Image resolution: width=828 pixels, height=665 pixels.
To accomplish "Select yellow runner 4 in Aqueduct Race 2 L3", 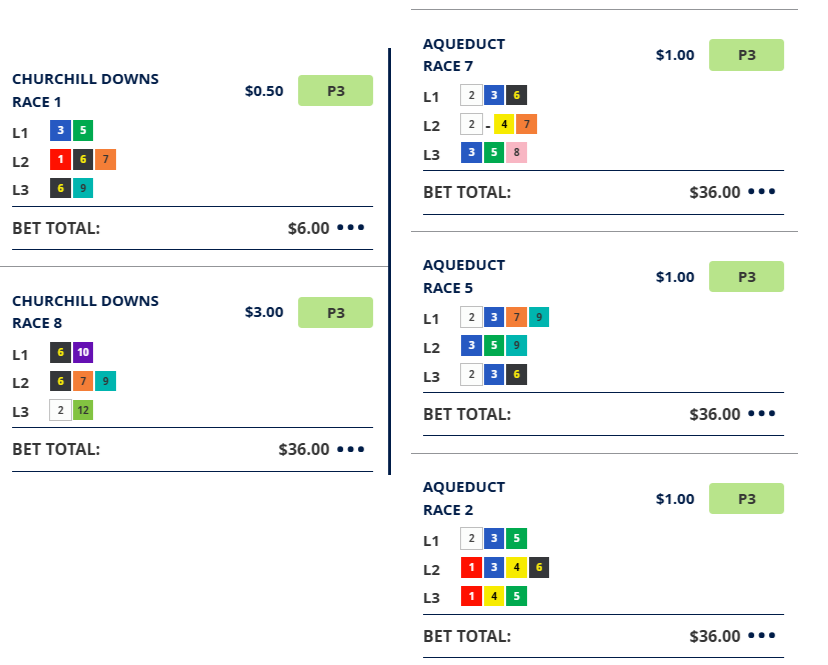I will (494, 597).
